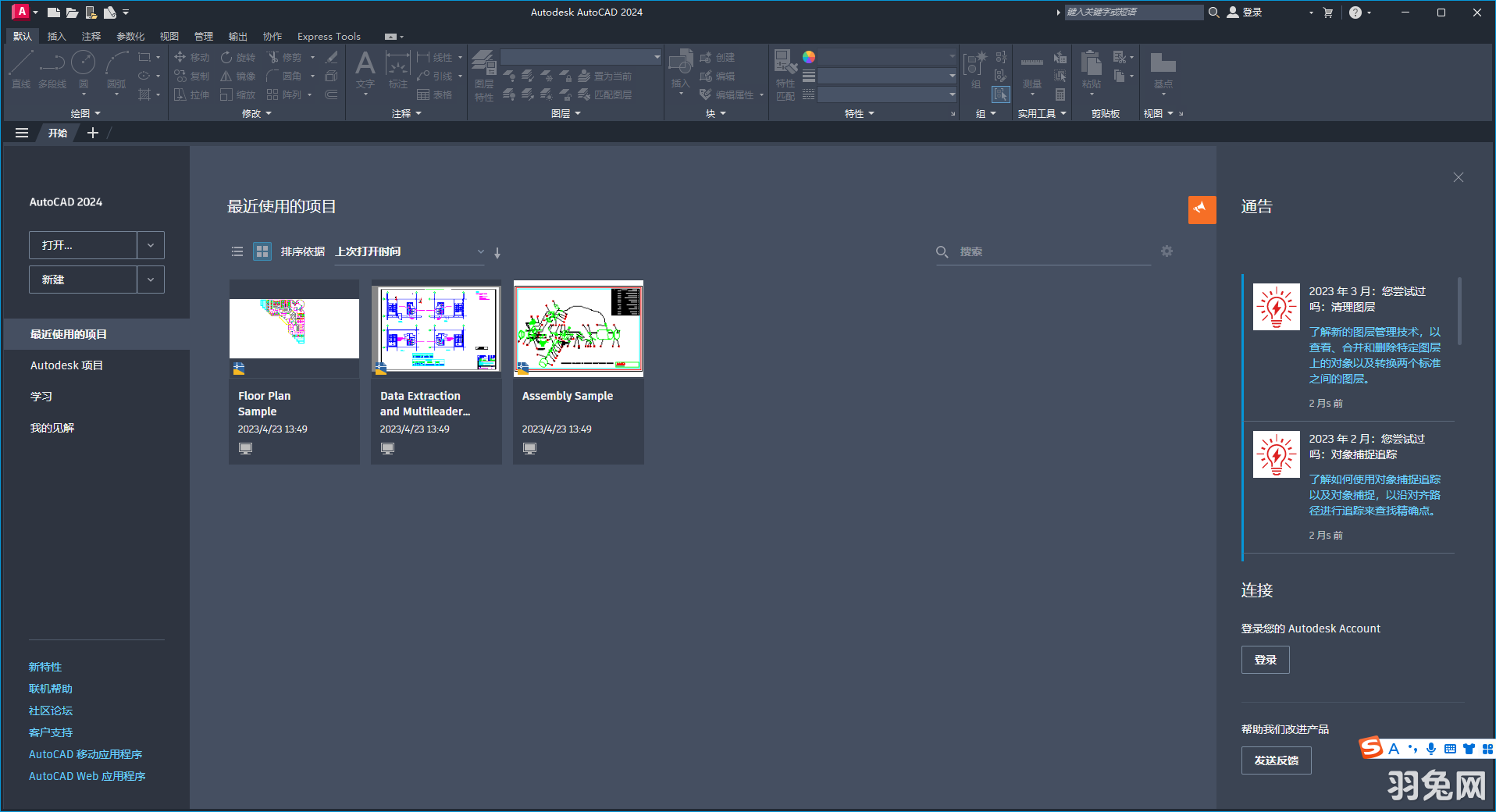Image resolution: width=1496 pixels, height=812 pixels.
Task: Toggle sort direction arrow
Action: tap(497, 253)
